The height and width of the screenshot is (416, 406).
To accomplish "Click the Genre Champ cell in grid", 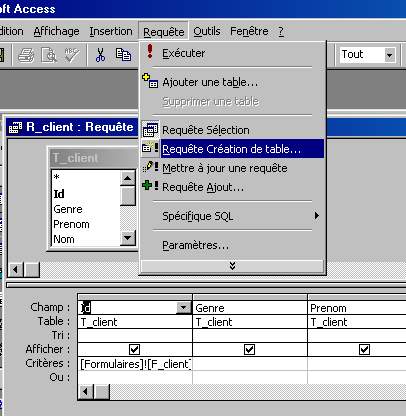I will tap(250, 308).
